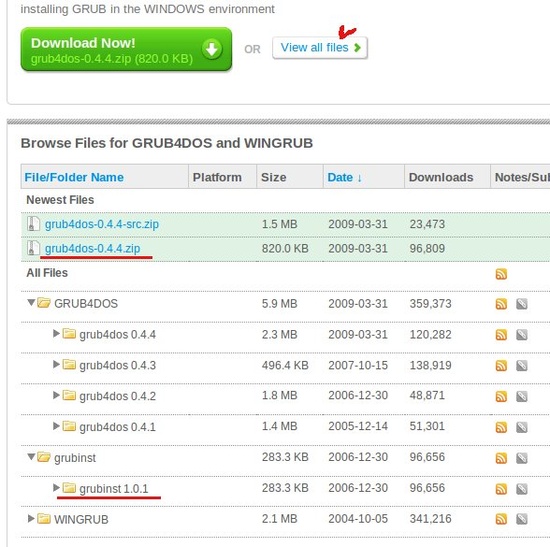
Task: Expand the grub4dos 0.4.4 folder arrow
Action: coord(56,333)
